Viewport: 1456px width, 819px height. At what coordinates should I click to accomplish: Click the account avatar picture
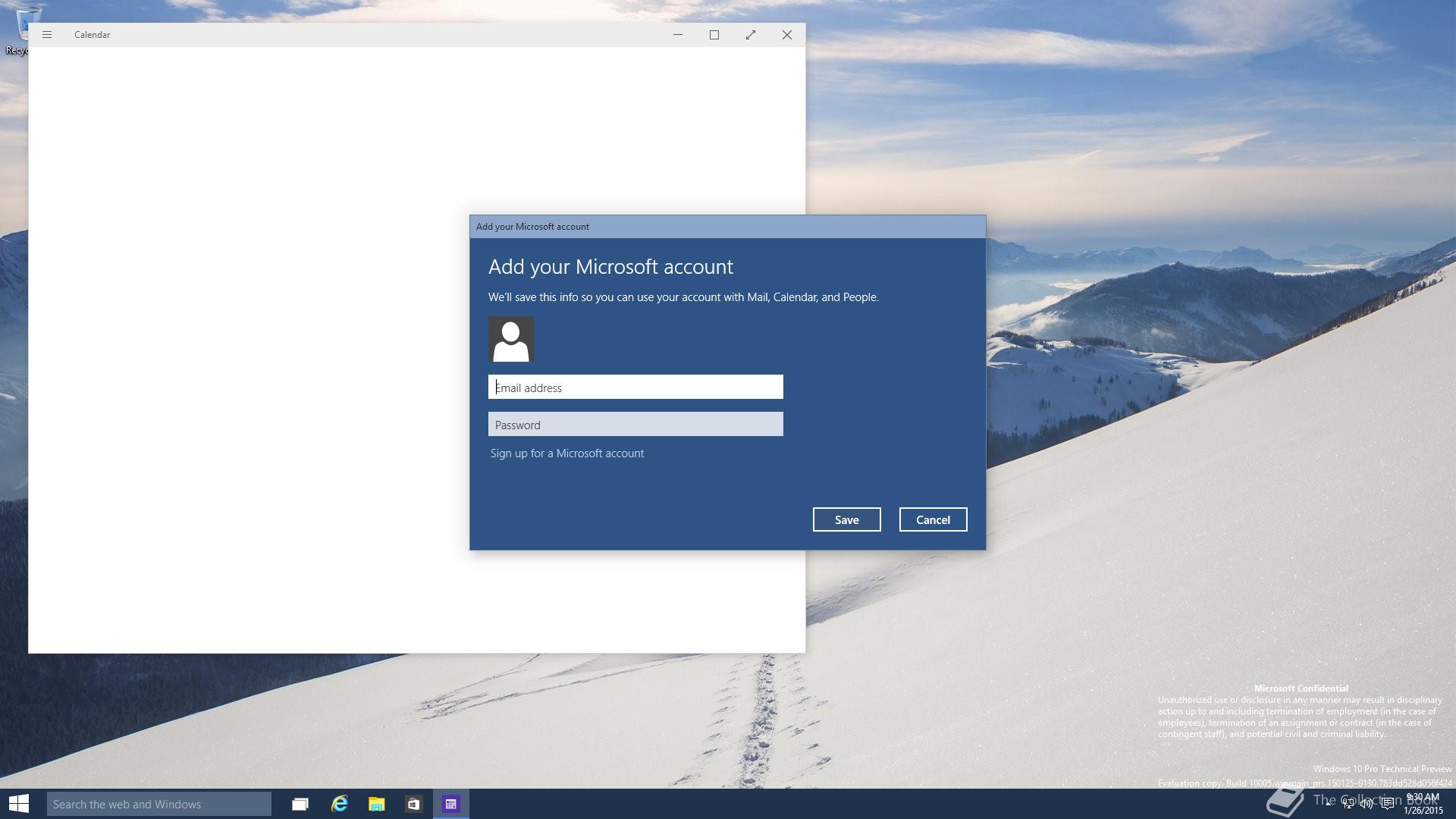point(511,339)
